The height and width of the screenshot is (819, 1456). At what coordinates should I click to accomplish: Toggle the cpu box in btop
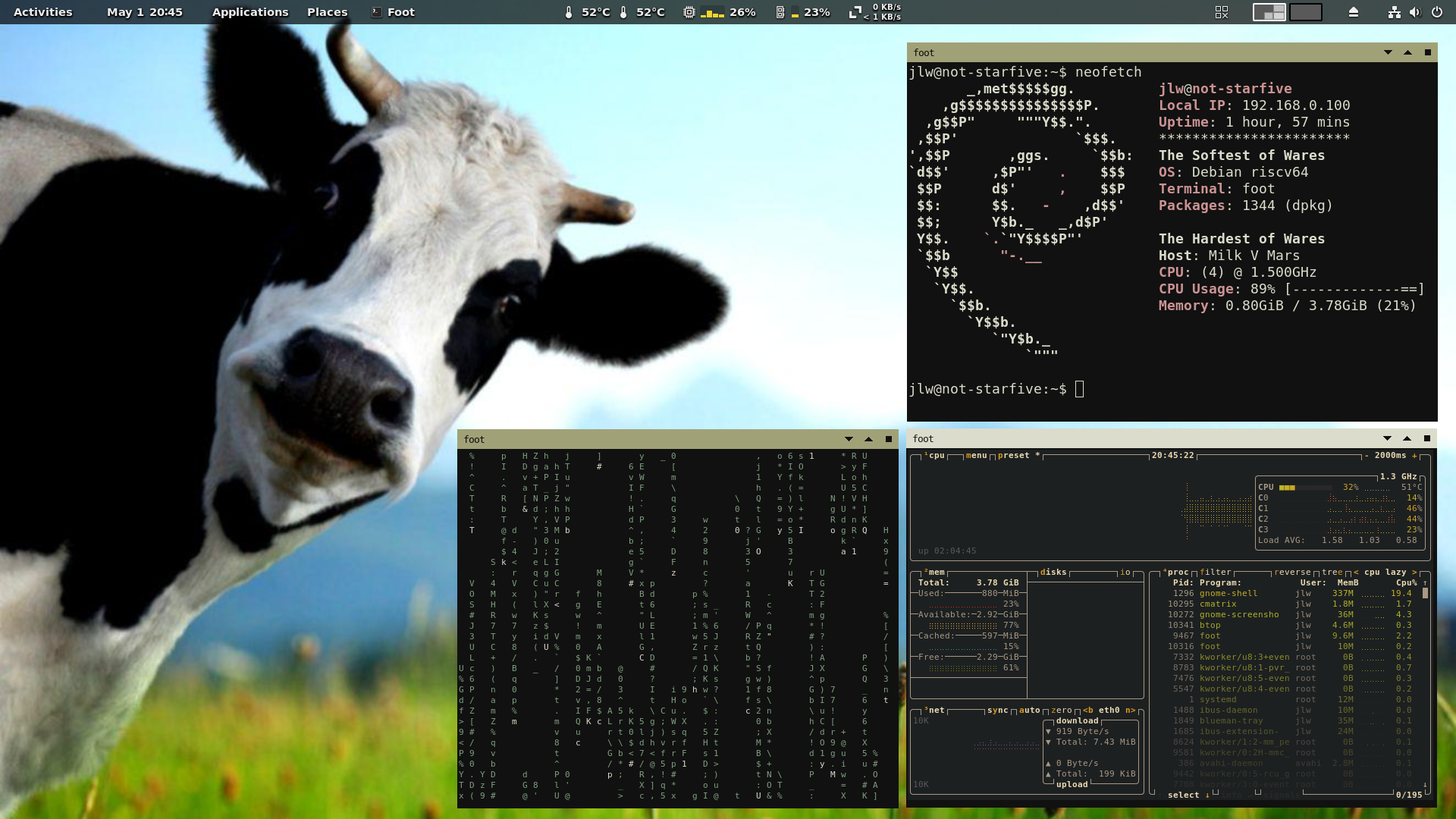(934, 456)
